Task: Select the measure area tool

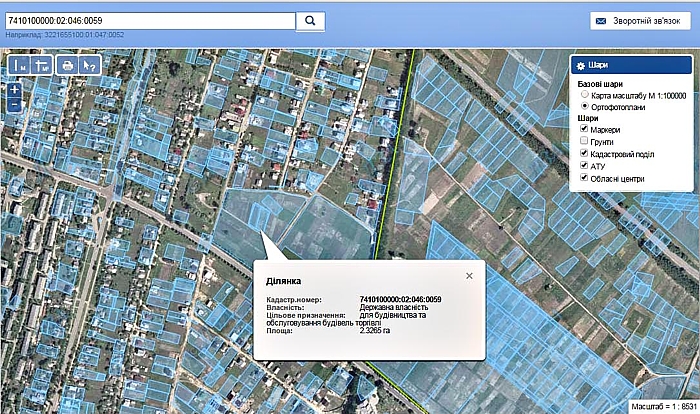Action: [x=41, y=65]
